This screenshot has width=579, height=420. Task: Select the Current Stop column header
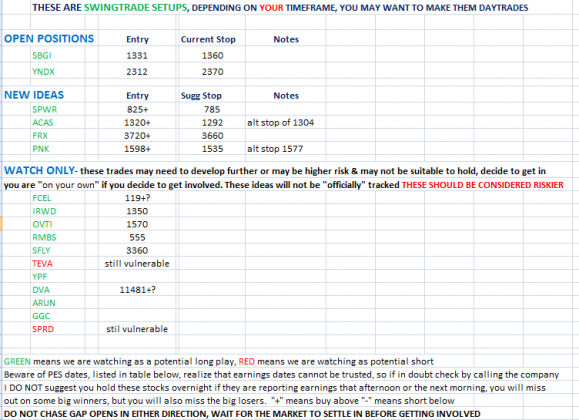[208, 40]
